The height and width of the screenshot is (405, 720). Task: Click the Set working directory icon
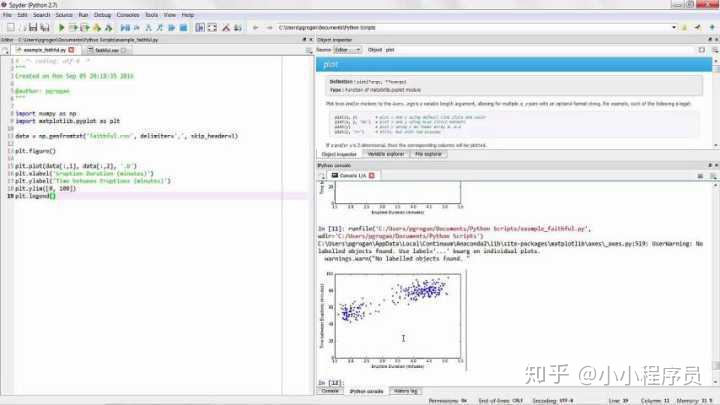(x=698, y=28)
